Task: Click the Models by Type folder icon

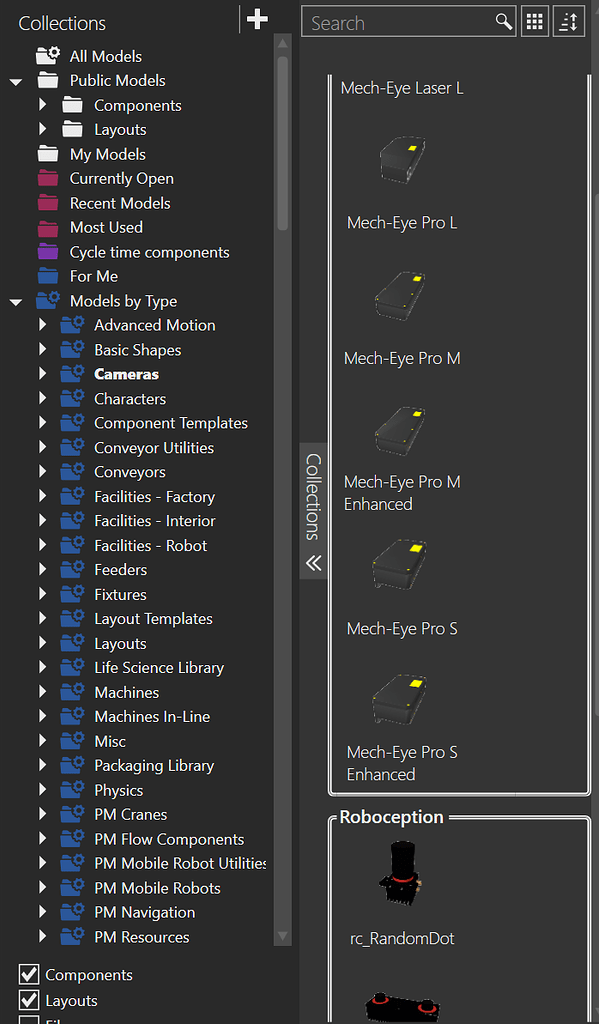Action: pos(48,300)
